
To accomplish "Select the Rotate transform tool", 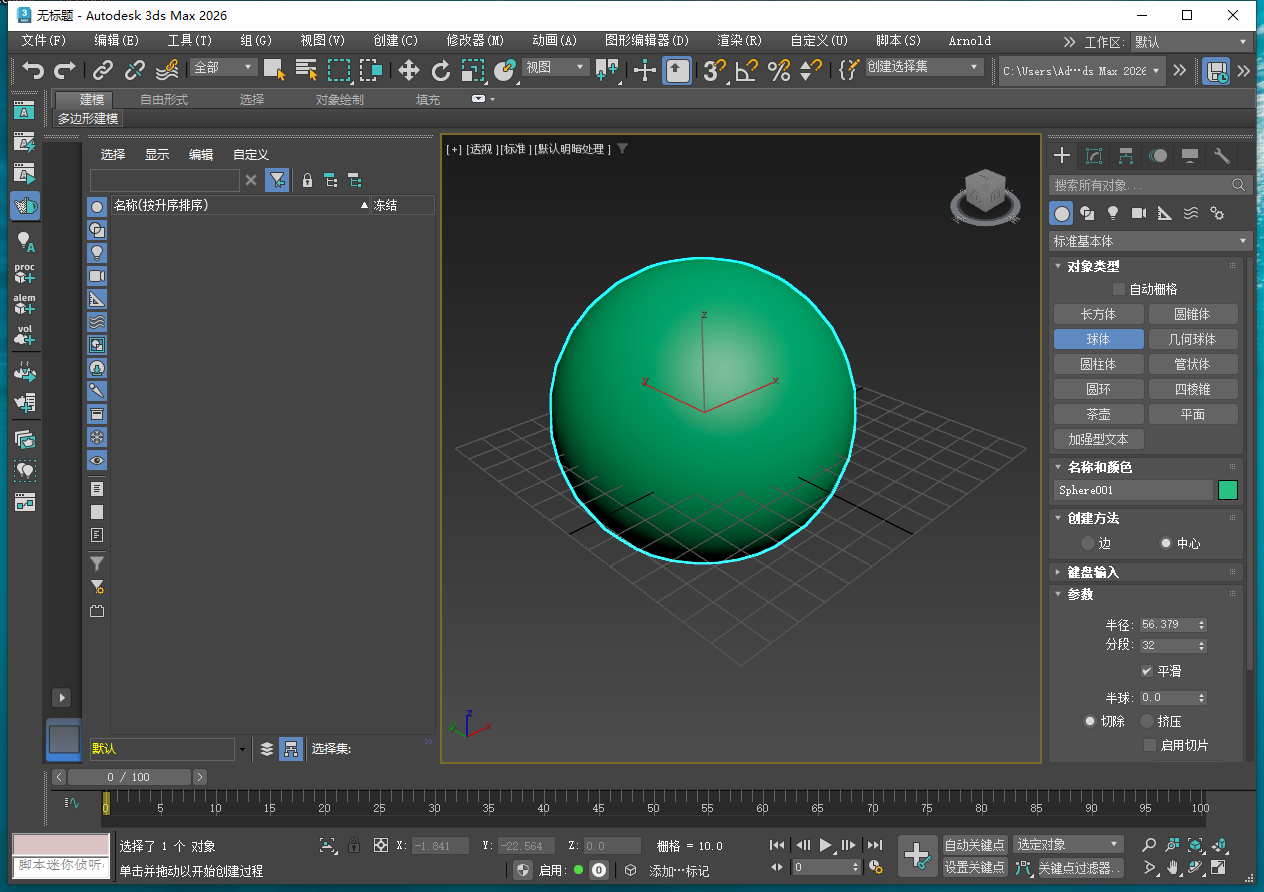I will point(441,70).
